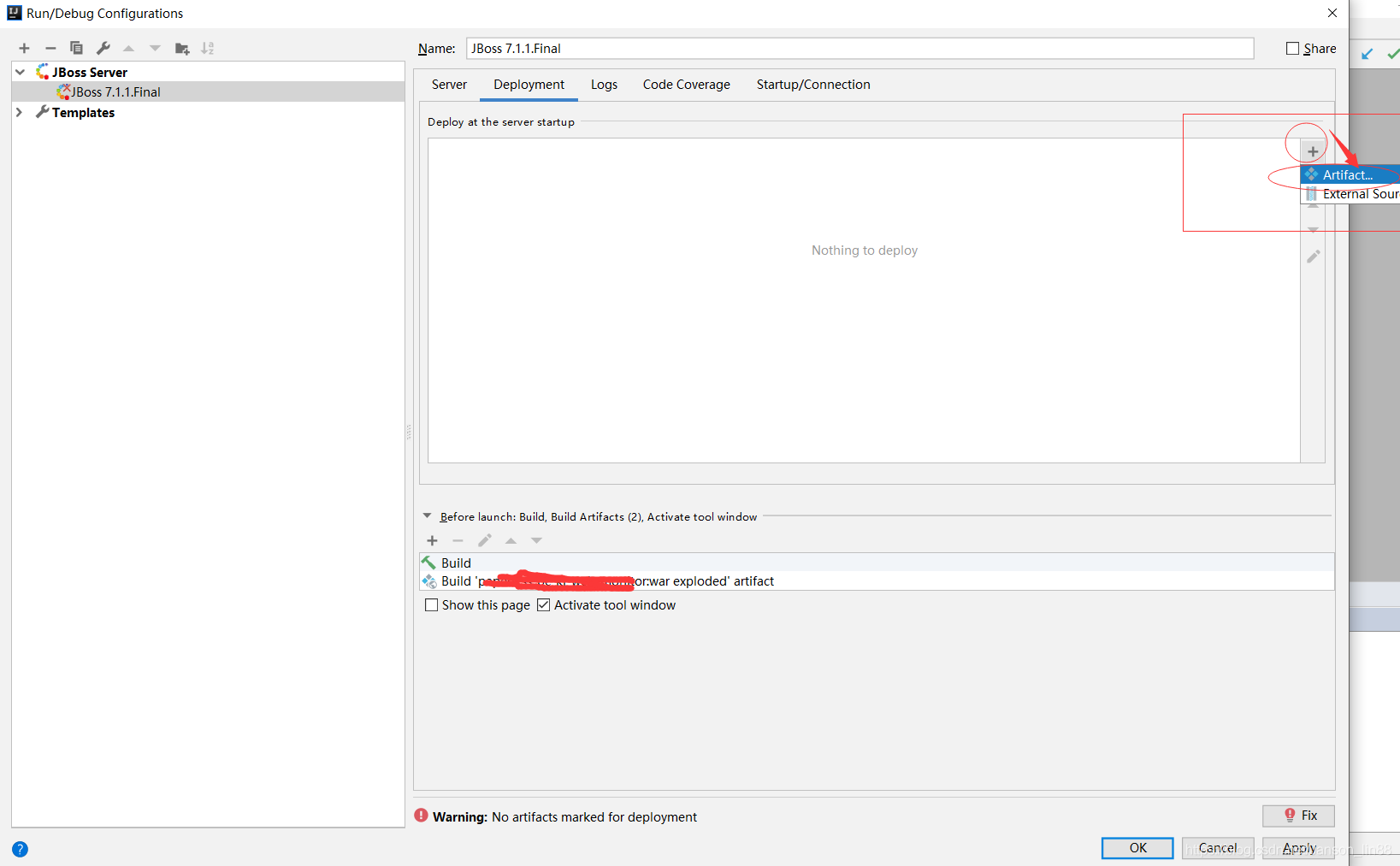
Task: Click the Apply button
Action: click(x=1298, y=848)
